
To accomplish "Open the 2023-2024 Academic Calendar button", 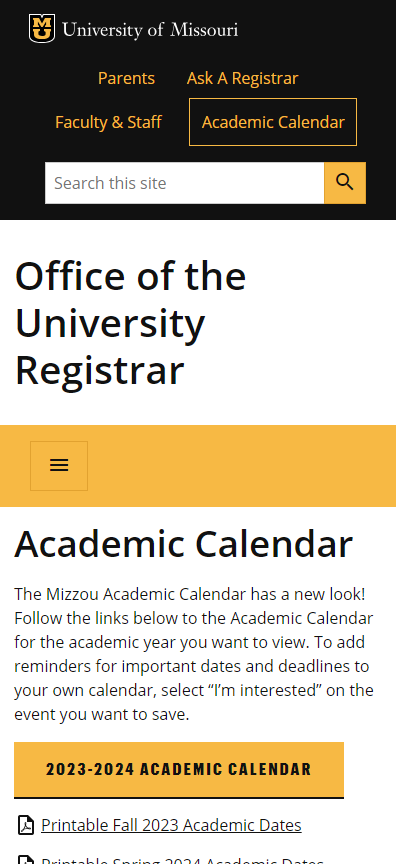I will point(179,770).
